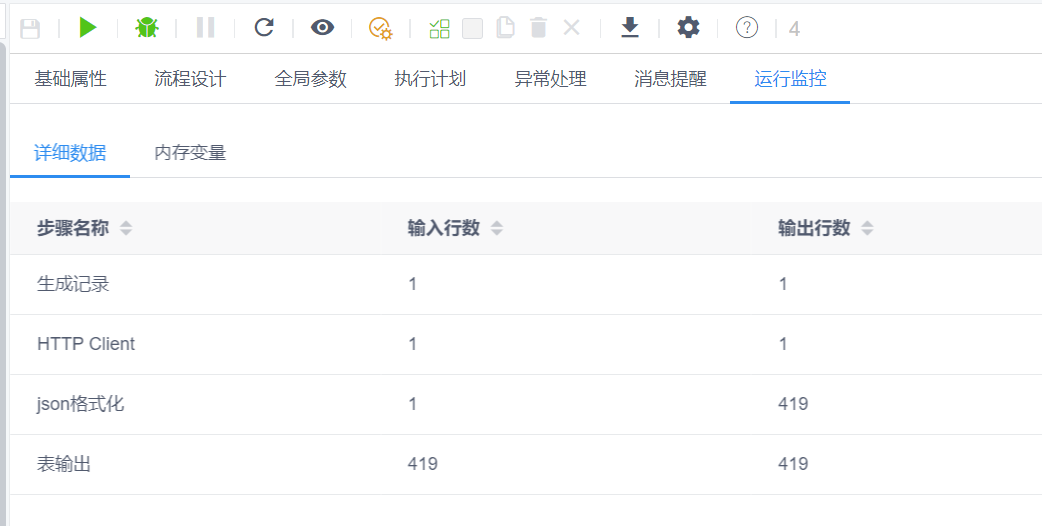Image resolution: width=1042 pixels, height=526 pixels.
Task: Start debugging with the green bug icon
Action: (147, 27)
